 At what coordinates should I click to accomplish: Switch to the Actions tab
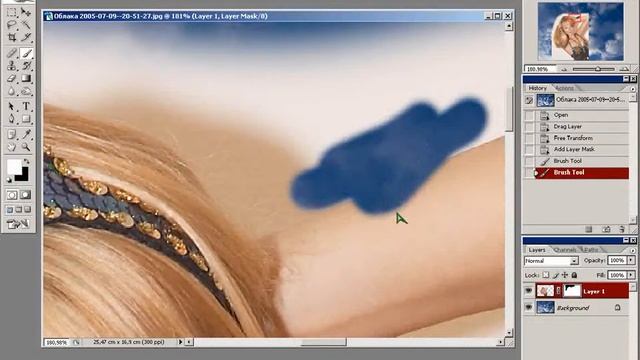pyautogui.click(x=565, y=88)
